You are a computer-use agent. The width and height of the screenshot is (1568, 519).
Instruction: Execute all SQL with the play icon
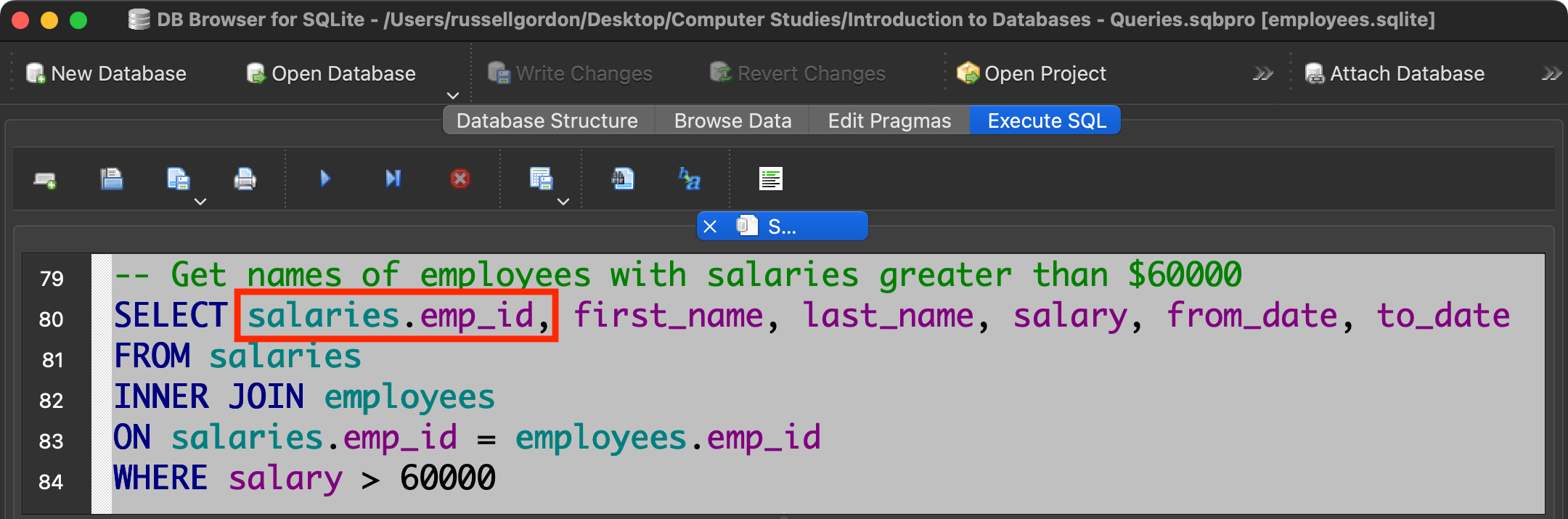(x=325, y=179)
